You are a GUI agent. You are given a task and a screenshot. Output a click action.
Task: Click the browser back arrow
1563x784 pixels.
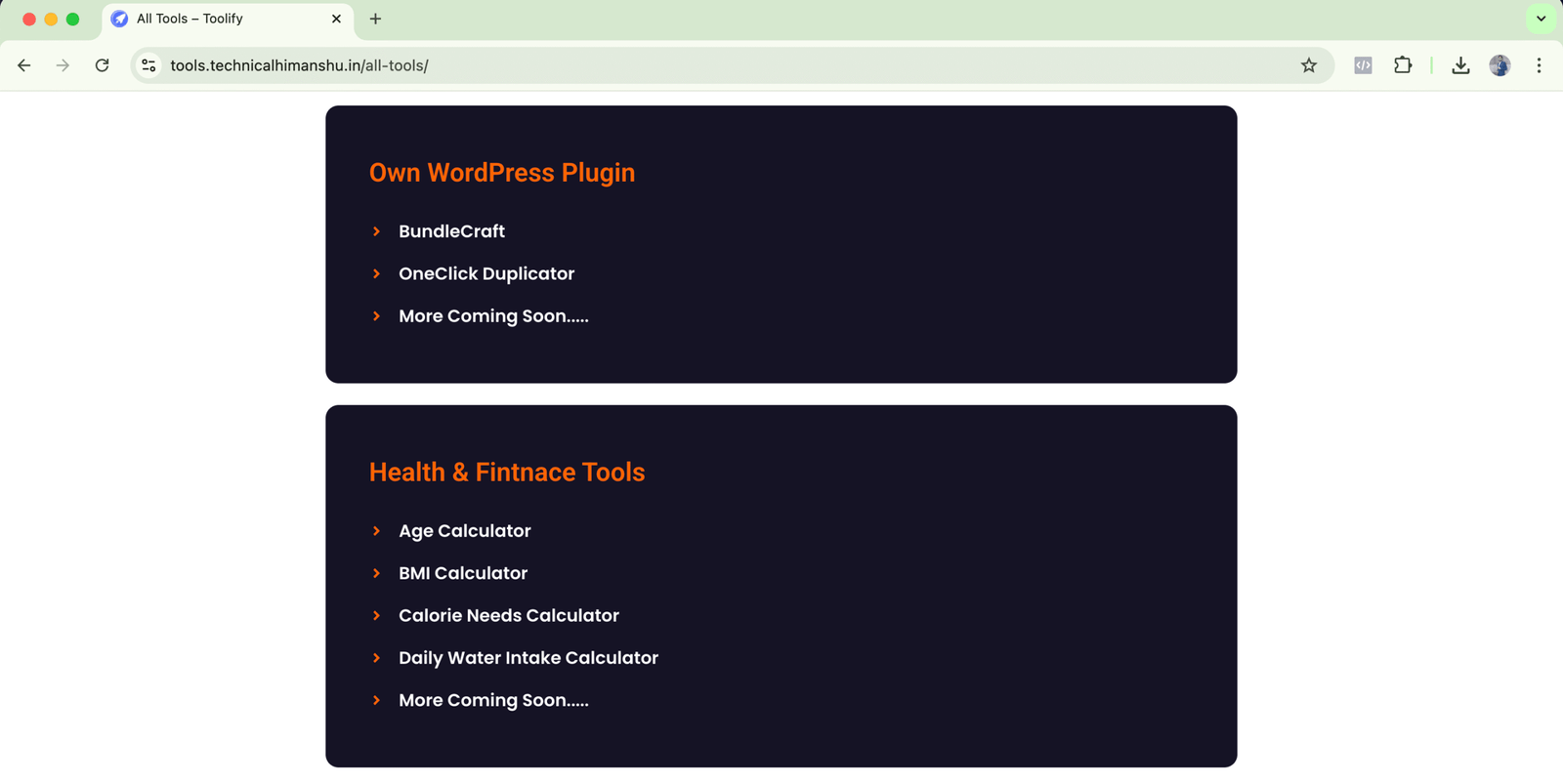pos(24,65)
